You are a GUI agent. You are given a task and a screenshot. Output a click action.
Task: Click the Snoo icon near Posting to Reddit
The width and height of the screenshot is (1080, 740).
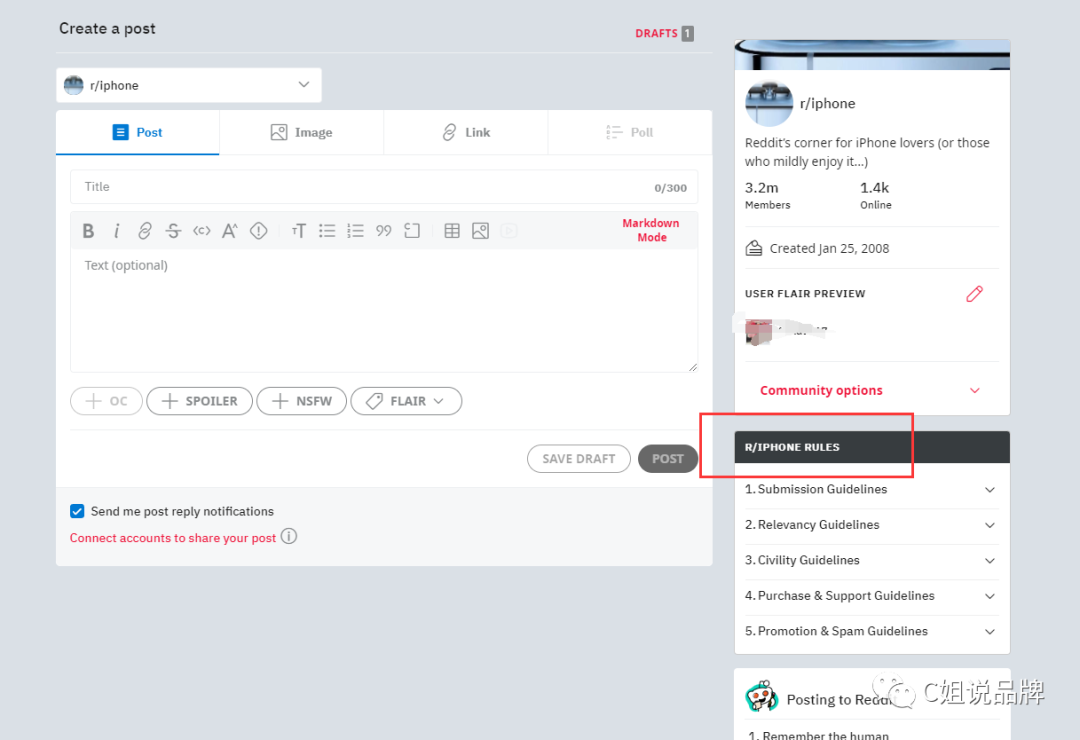coord(761,697)
